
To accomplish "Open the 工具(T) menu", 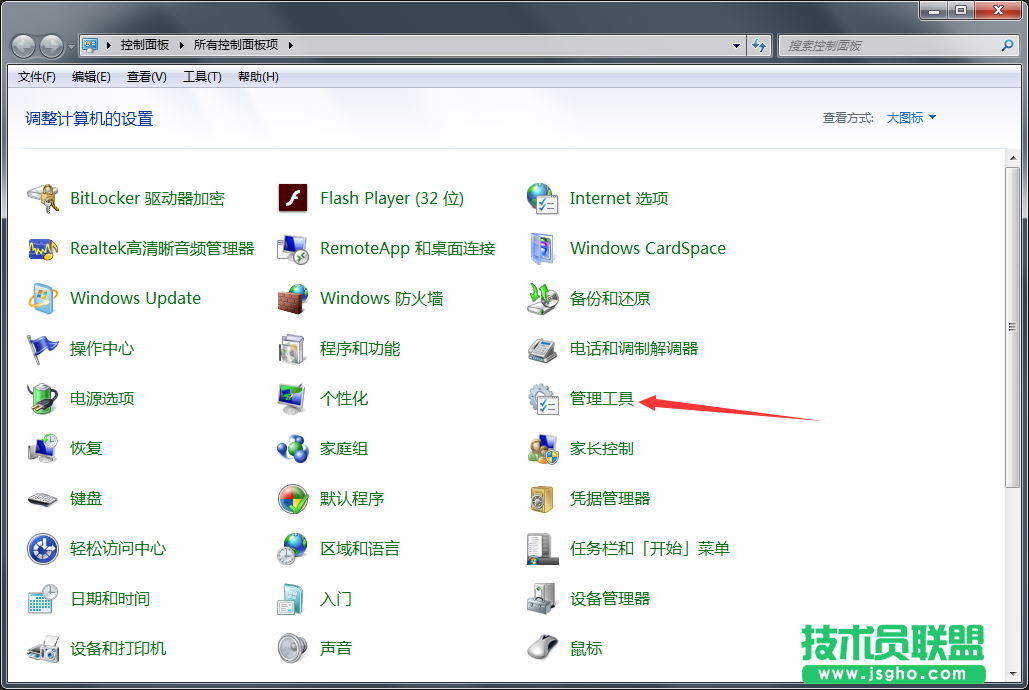I will (x=202, y=76).
